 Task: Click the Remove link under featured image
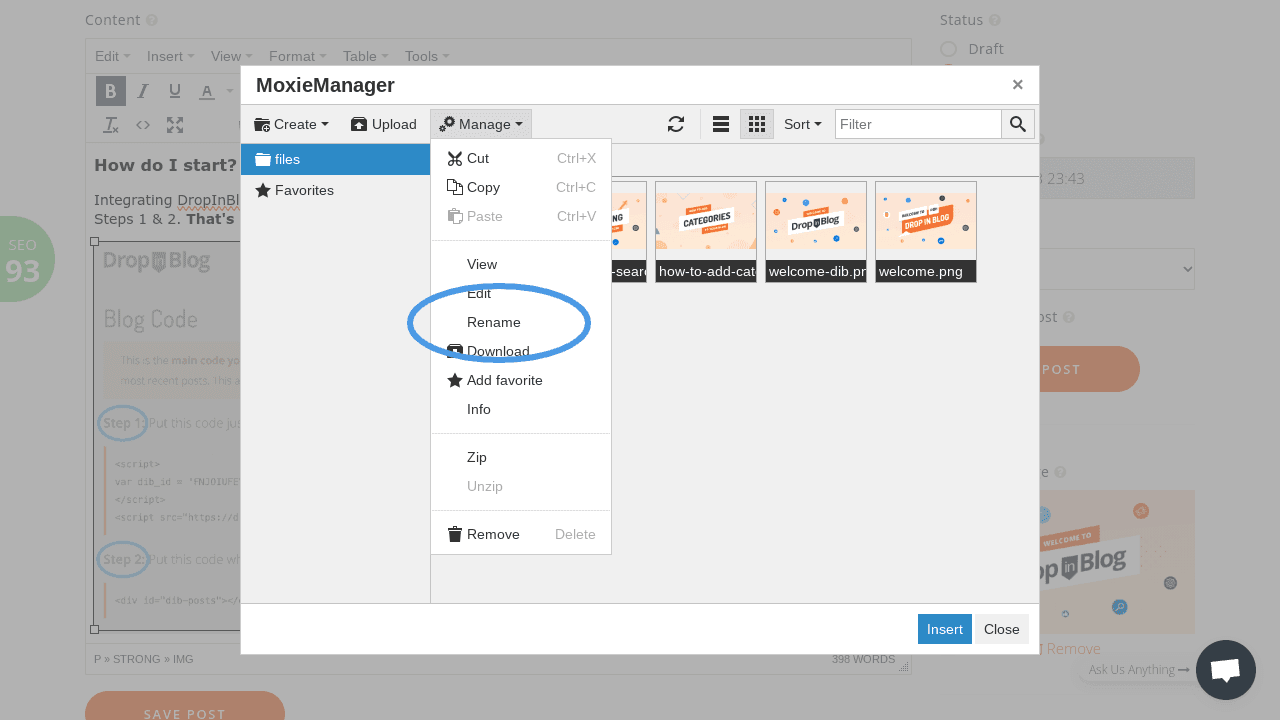(x=1073, y=648)
